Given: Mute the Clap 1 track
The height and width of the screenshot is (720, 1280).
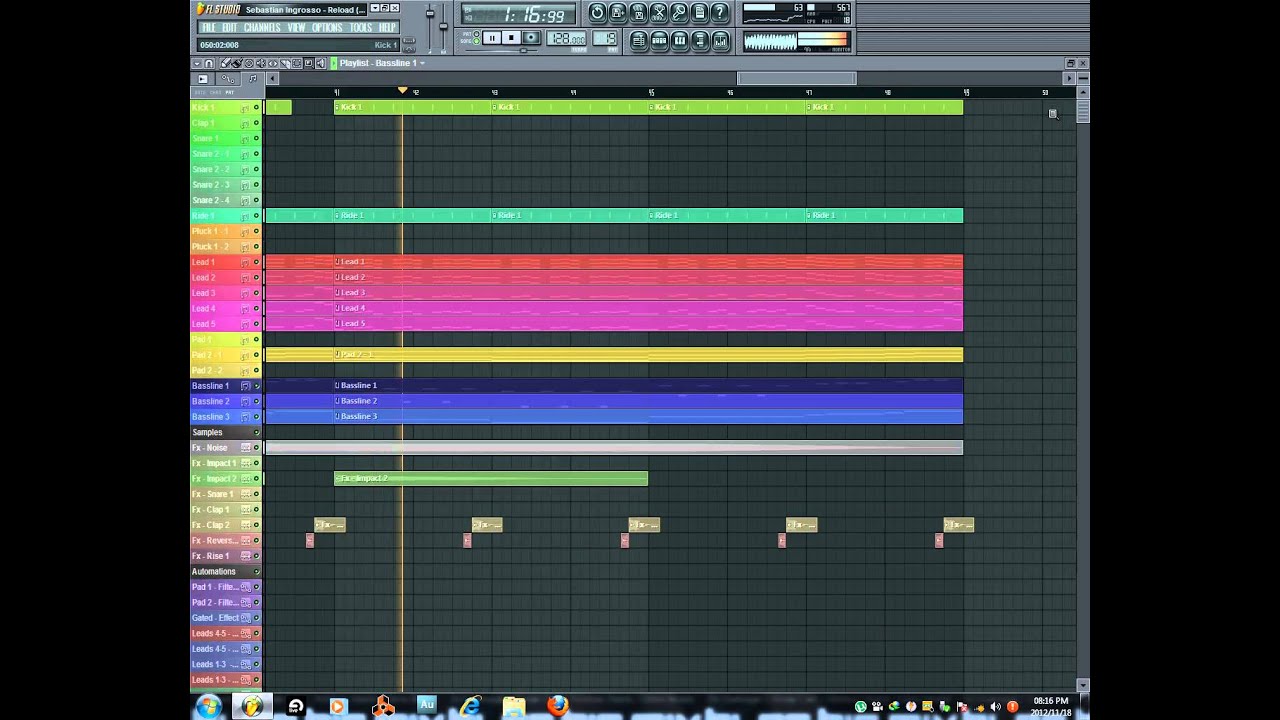Looking at the screenshot, I should [256, 123].
